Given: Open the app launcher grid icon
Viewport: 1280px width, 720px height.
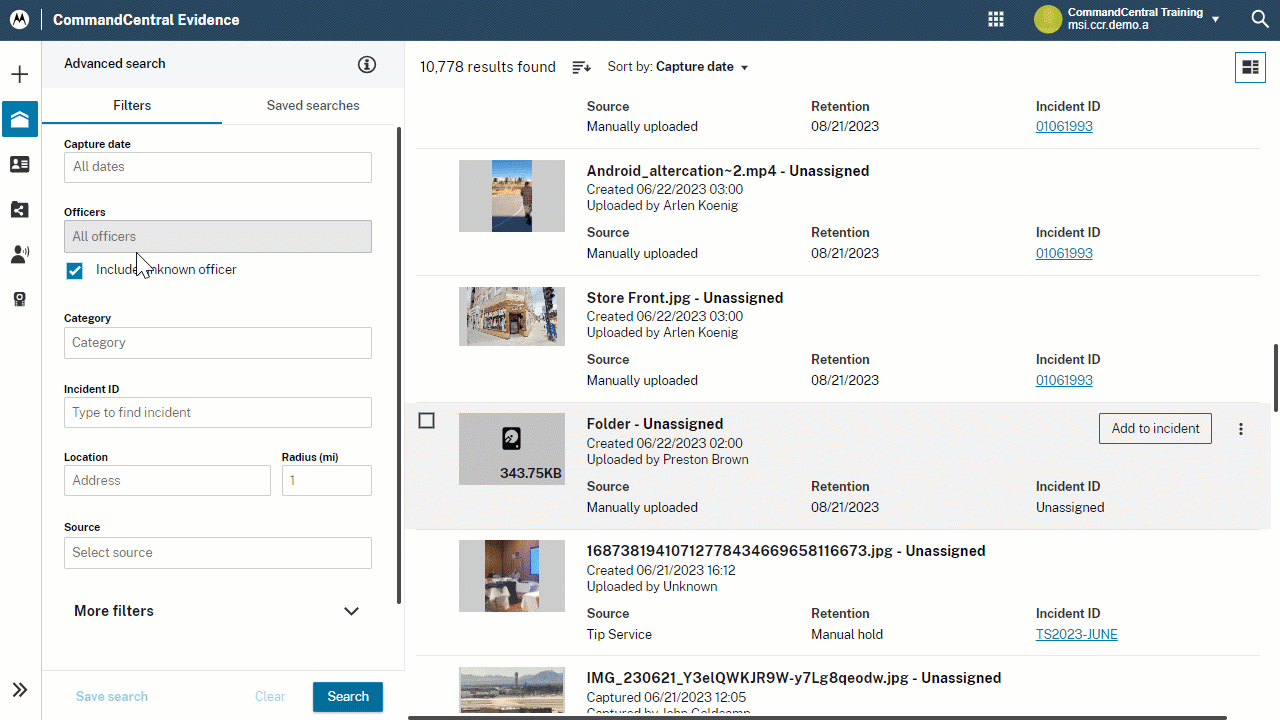Looking at the screenshot, I should tap(996, 19).
